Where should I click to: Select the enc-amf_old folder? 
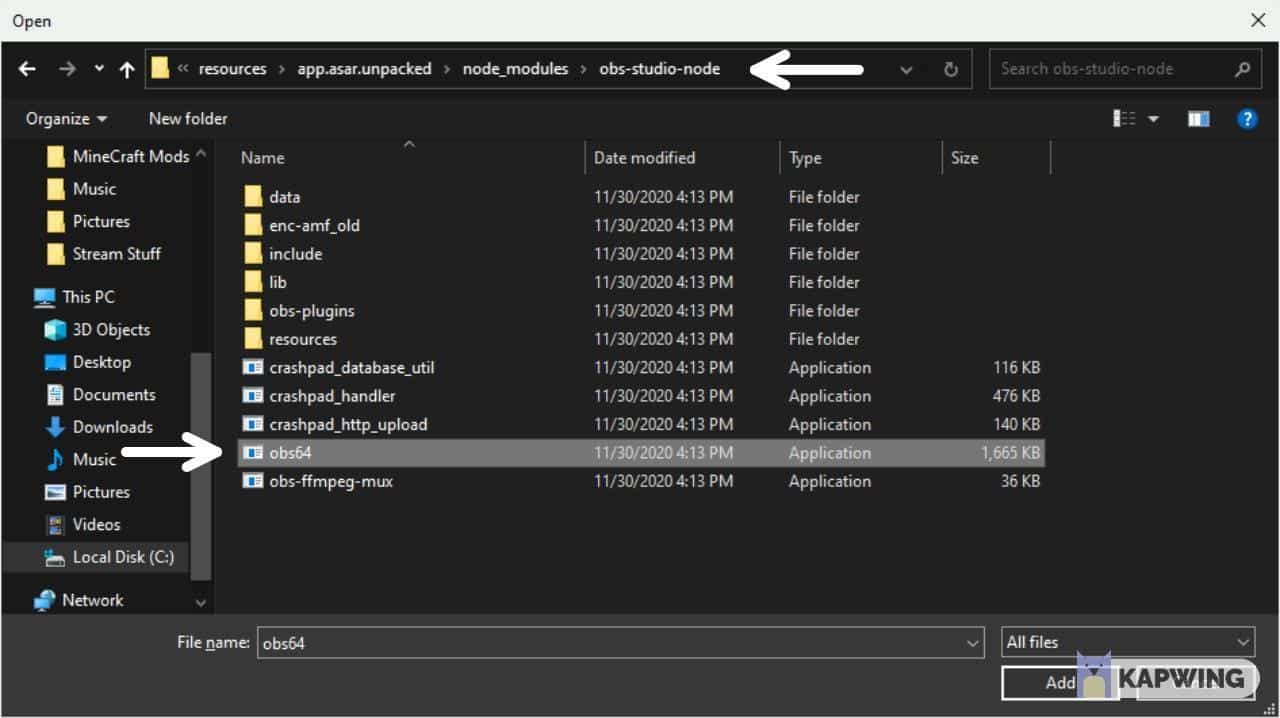click(642, 225)
